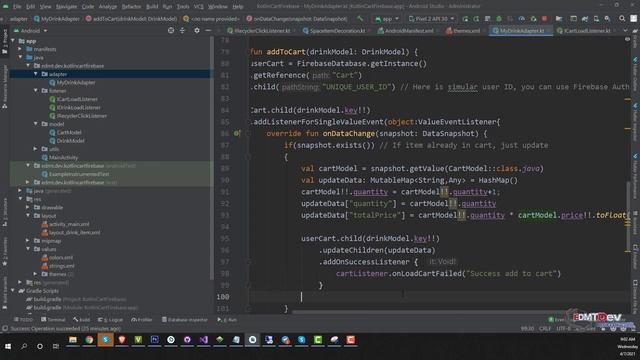The width and height of the screenshot is (640, 360).
Task: Click the collapse all icon in Project panel
Action: click(182, 31)
